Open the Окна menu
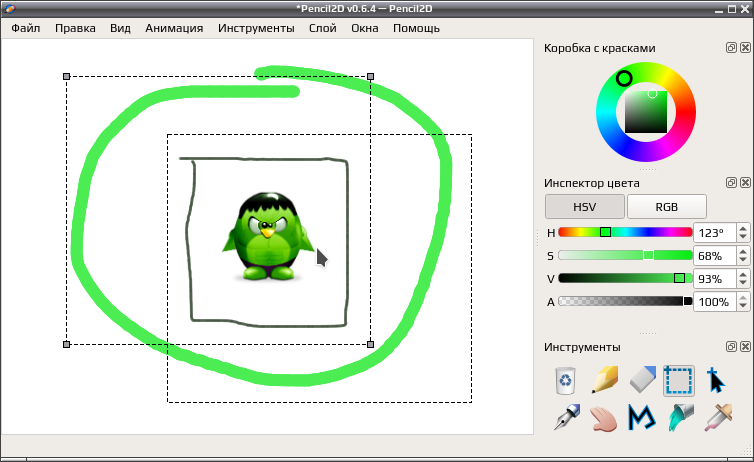Screen dimensions: 754x462 pos(364,28)
